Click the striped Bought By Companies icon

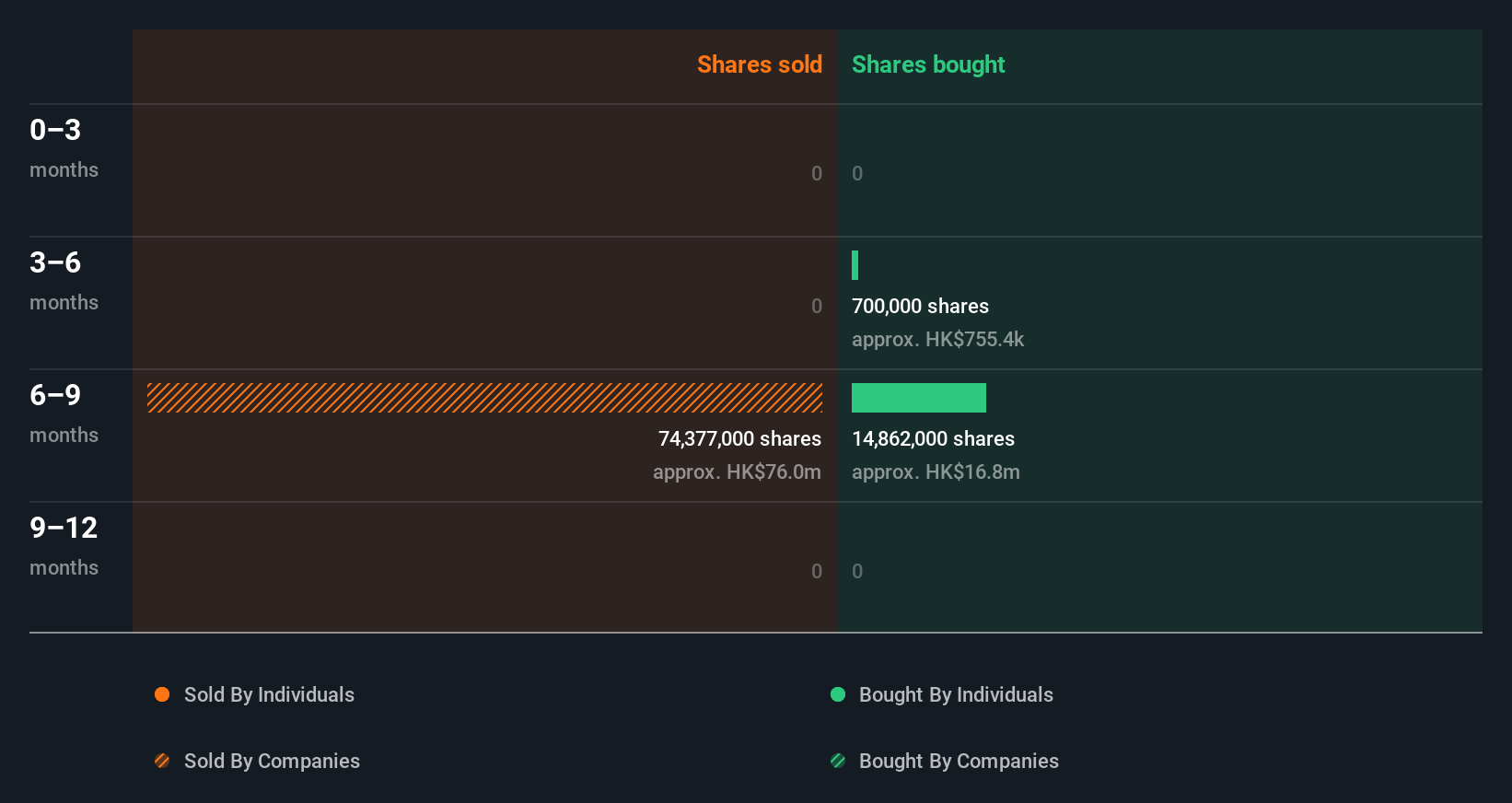(x=838, y=761)
